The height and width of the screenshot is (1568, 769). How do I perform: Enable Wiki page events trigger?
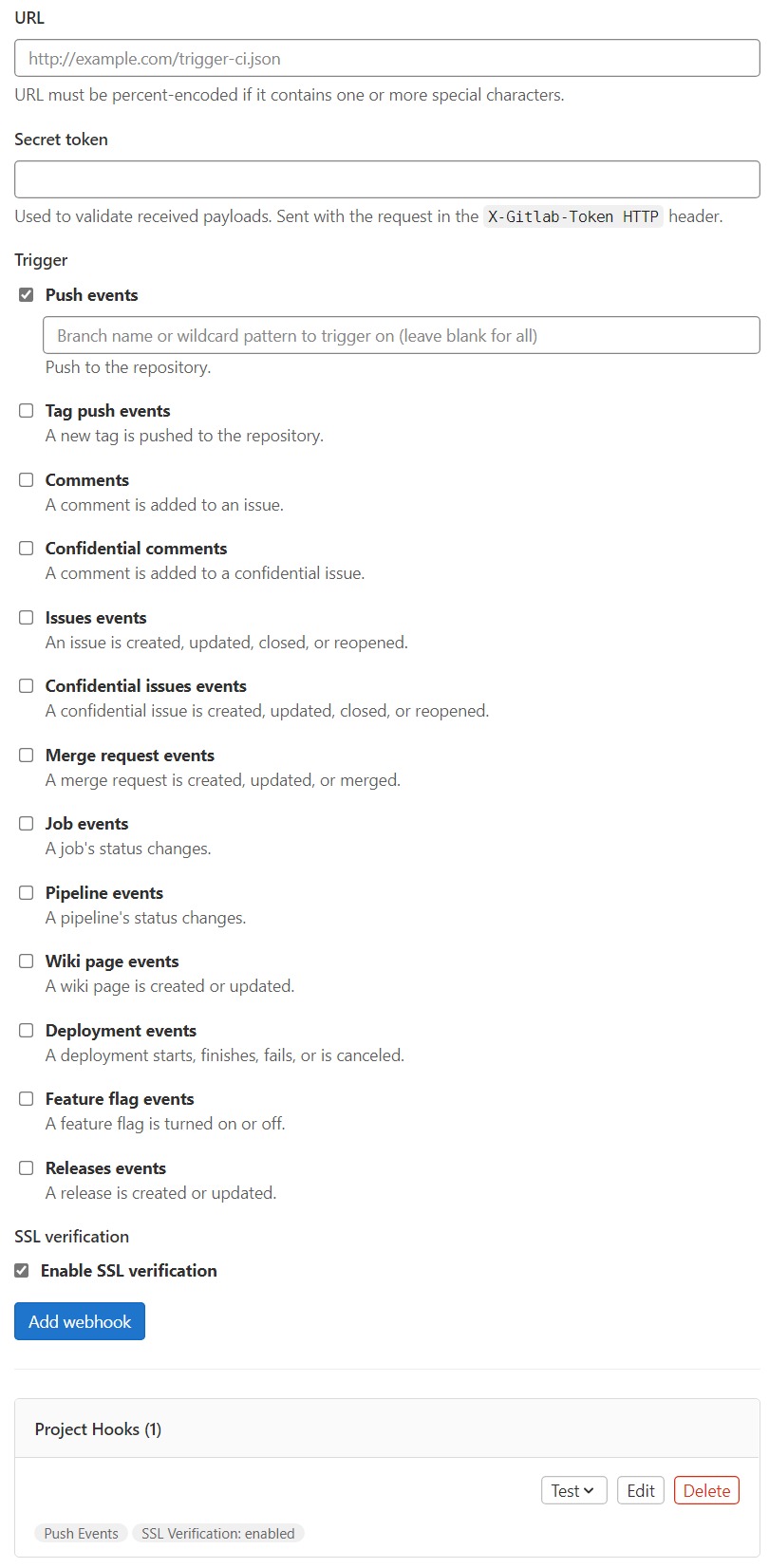pyautogui.click(x=26, y=961)
